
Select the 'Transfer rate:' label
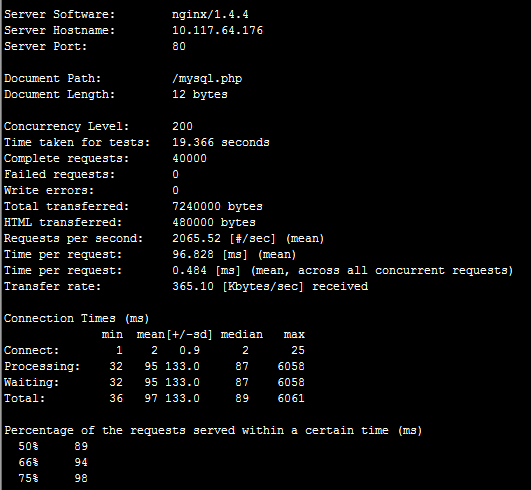pos(52,286)
